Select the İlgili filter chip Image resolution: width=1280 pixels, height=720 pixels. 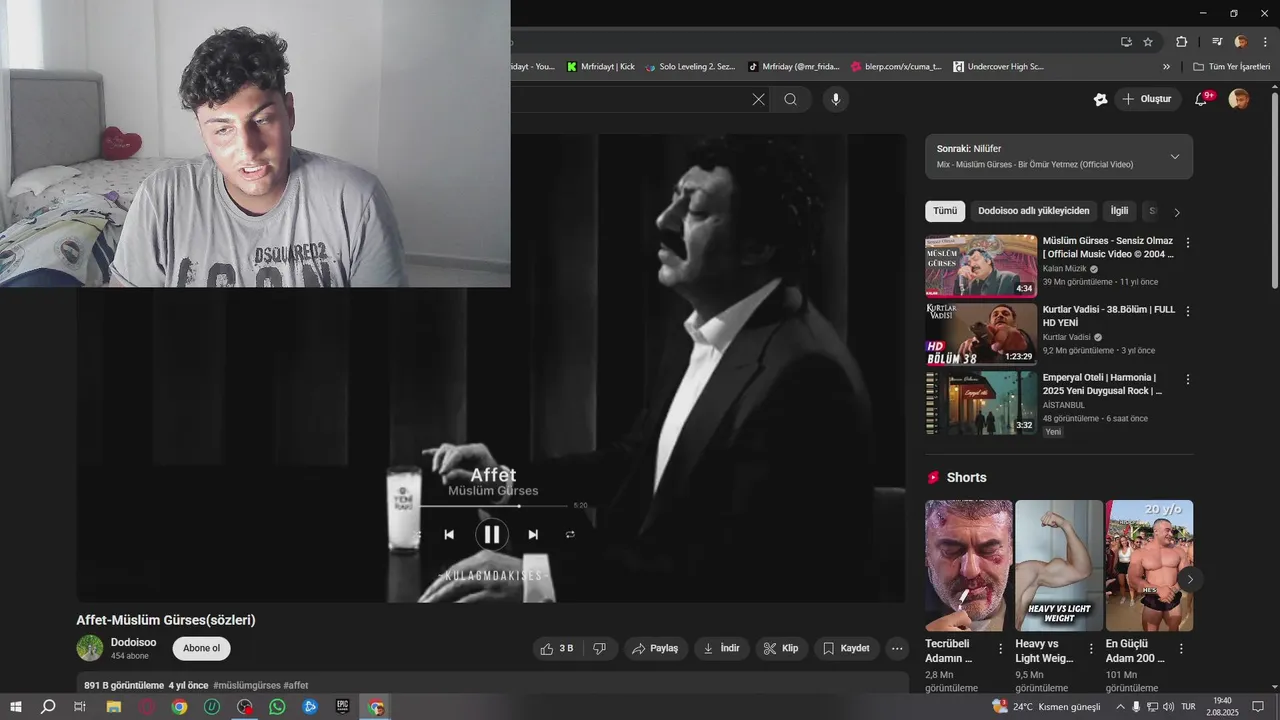[1119, 211]
